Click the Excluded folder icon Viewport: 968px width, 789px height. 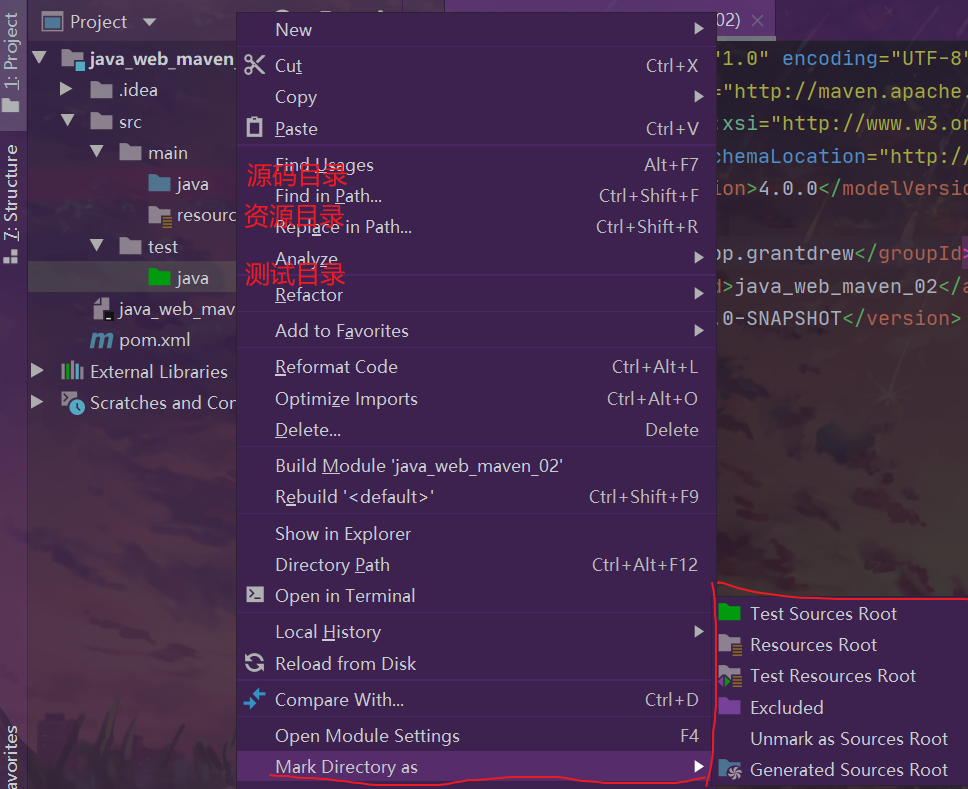[x=730, y=706]
